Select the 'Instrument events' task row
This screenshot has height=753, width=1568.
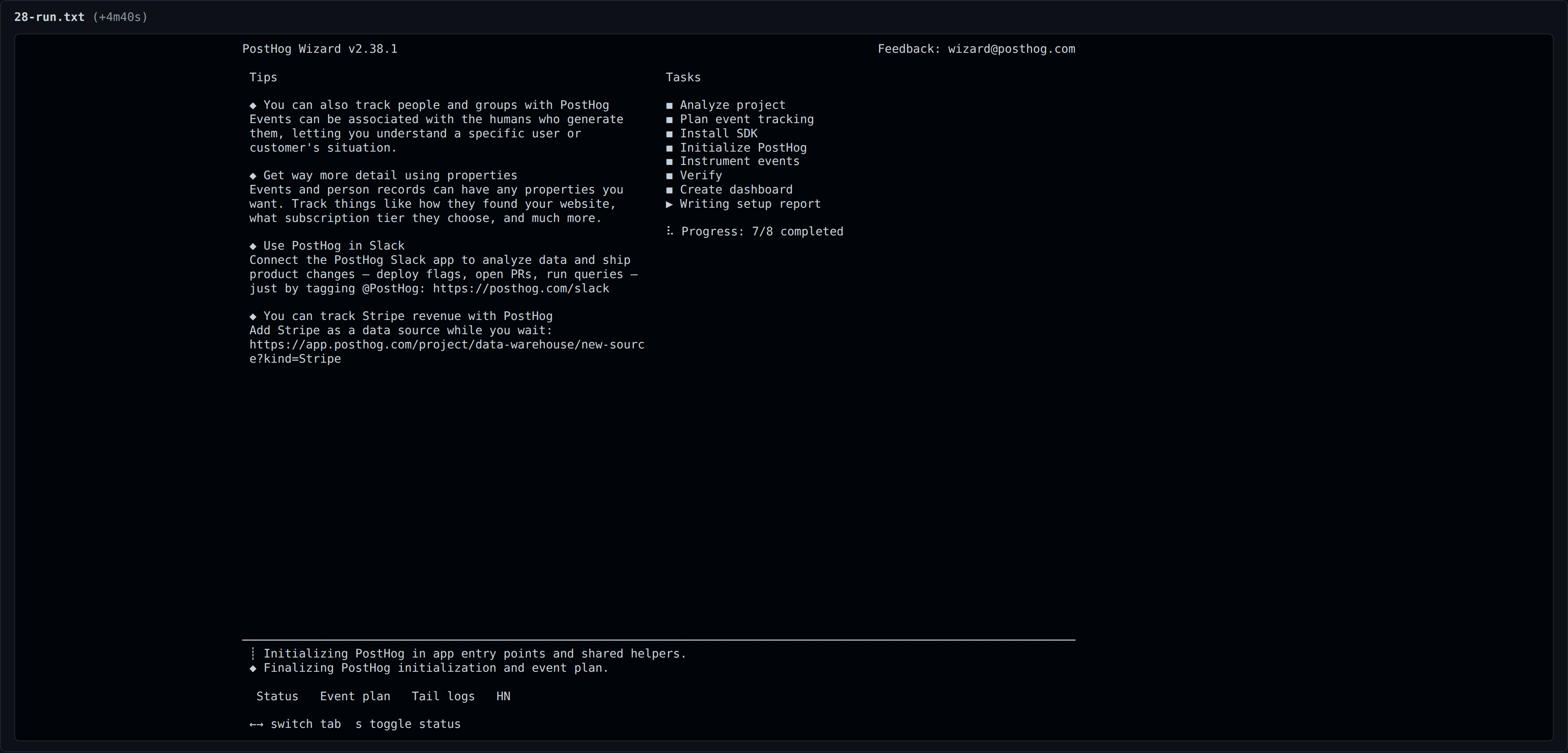click(x=732, y=161)
